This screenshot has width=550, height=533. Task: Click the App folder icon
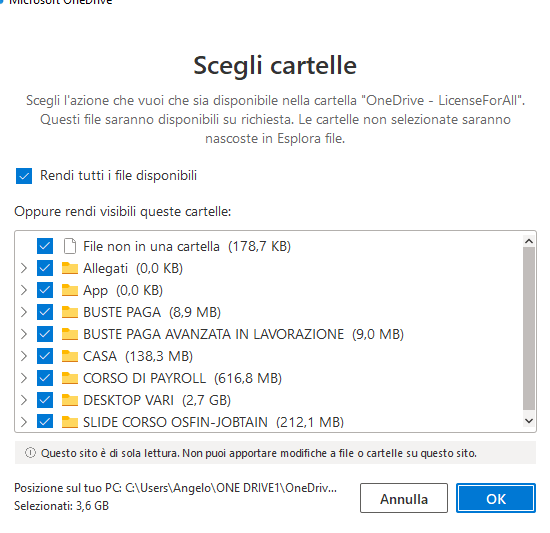point(70,290)
